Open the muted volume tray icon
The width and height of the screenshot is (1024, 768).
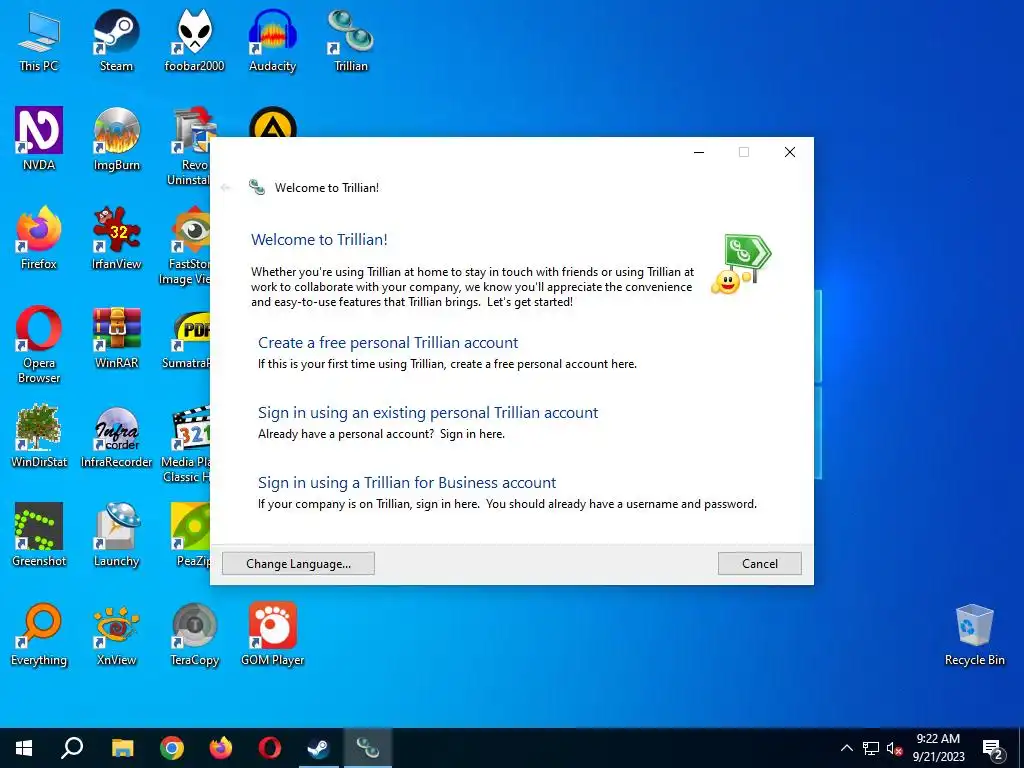[895, 748]
